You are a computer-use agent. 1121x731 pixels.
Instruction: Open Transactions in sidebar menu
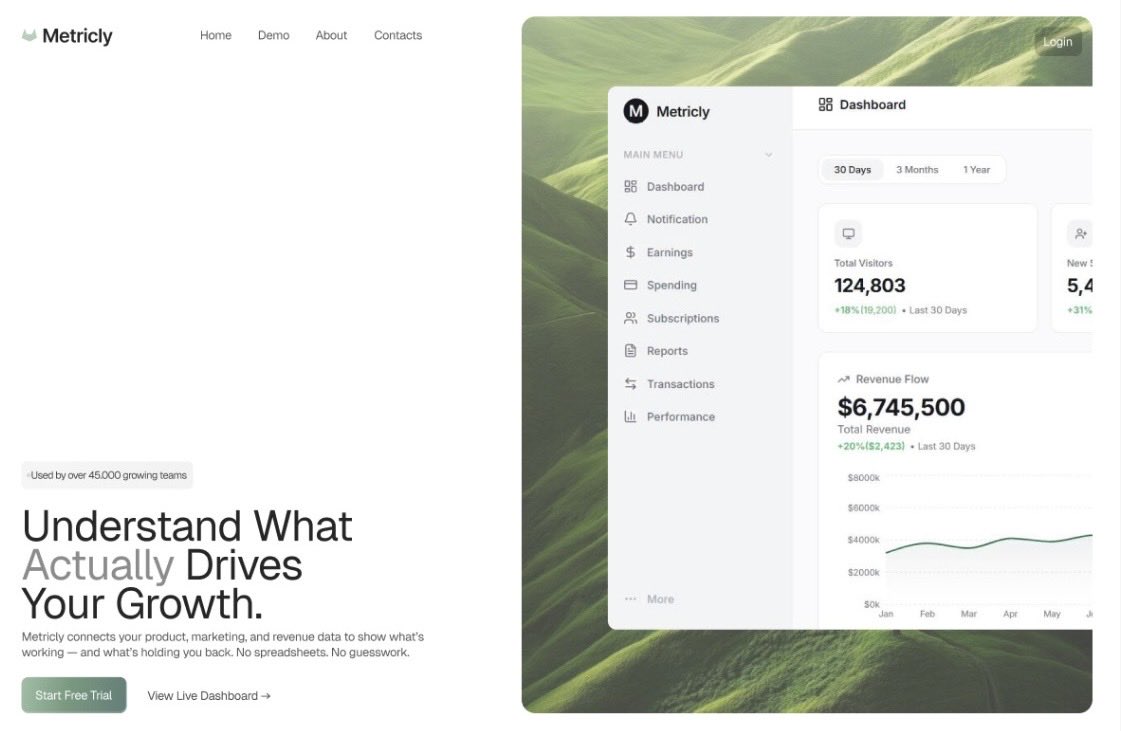(681, 383)
